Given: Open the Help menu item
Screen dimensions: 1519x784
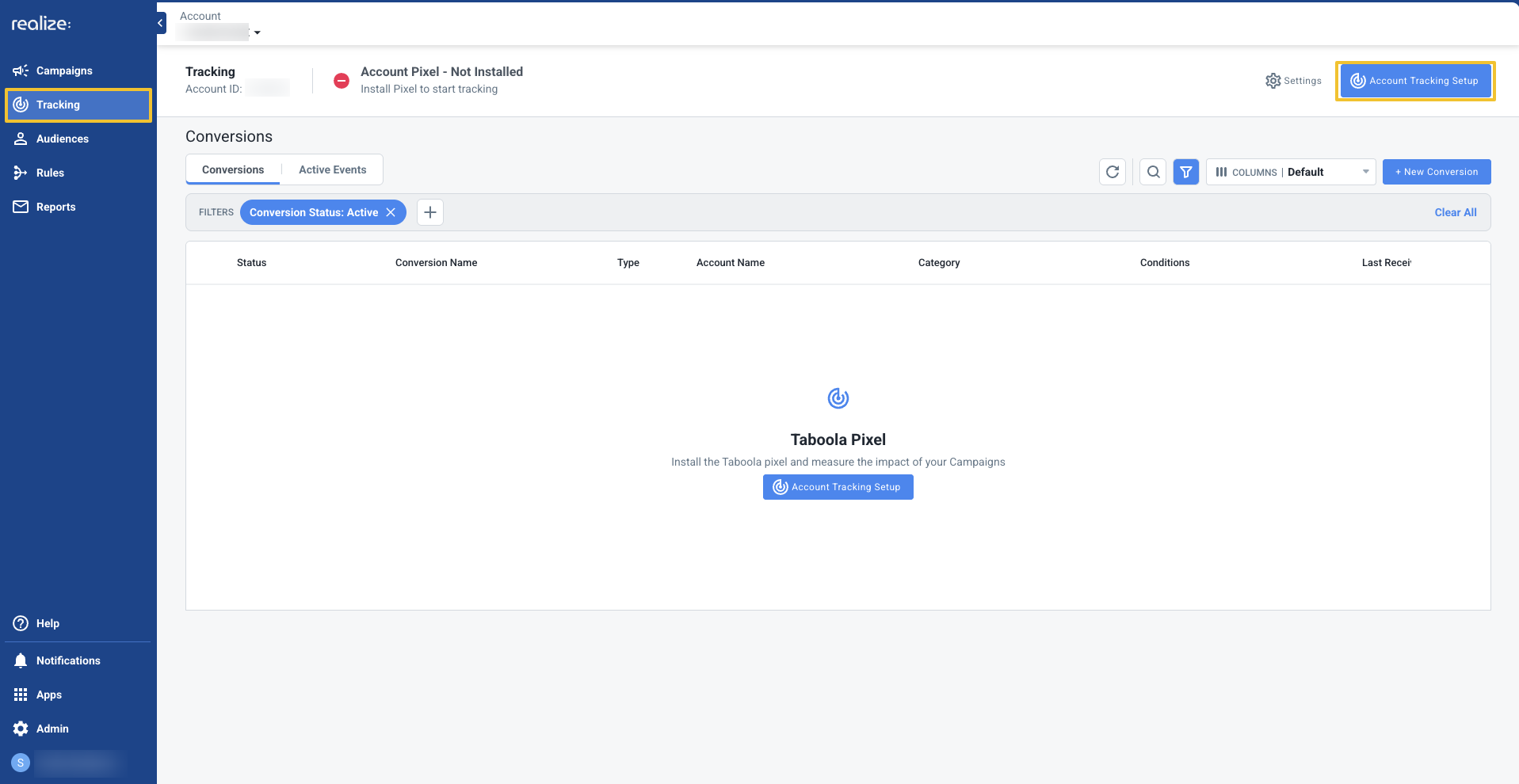Looking at the screenshot, I should click(x=78, y=623).
